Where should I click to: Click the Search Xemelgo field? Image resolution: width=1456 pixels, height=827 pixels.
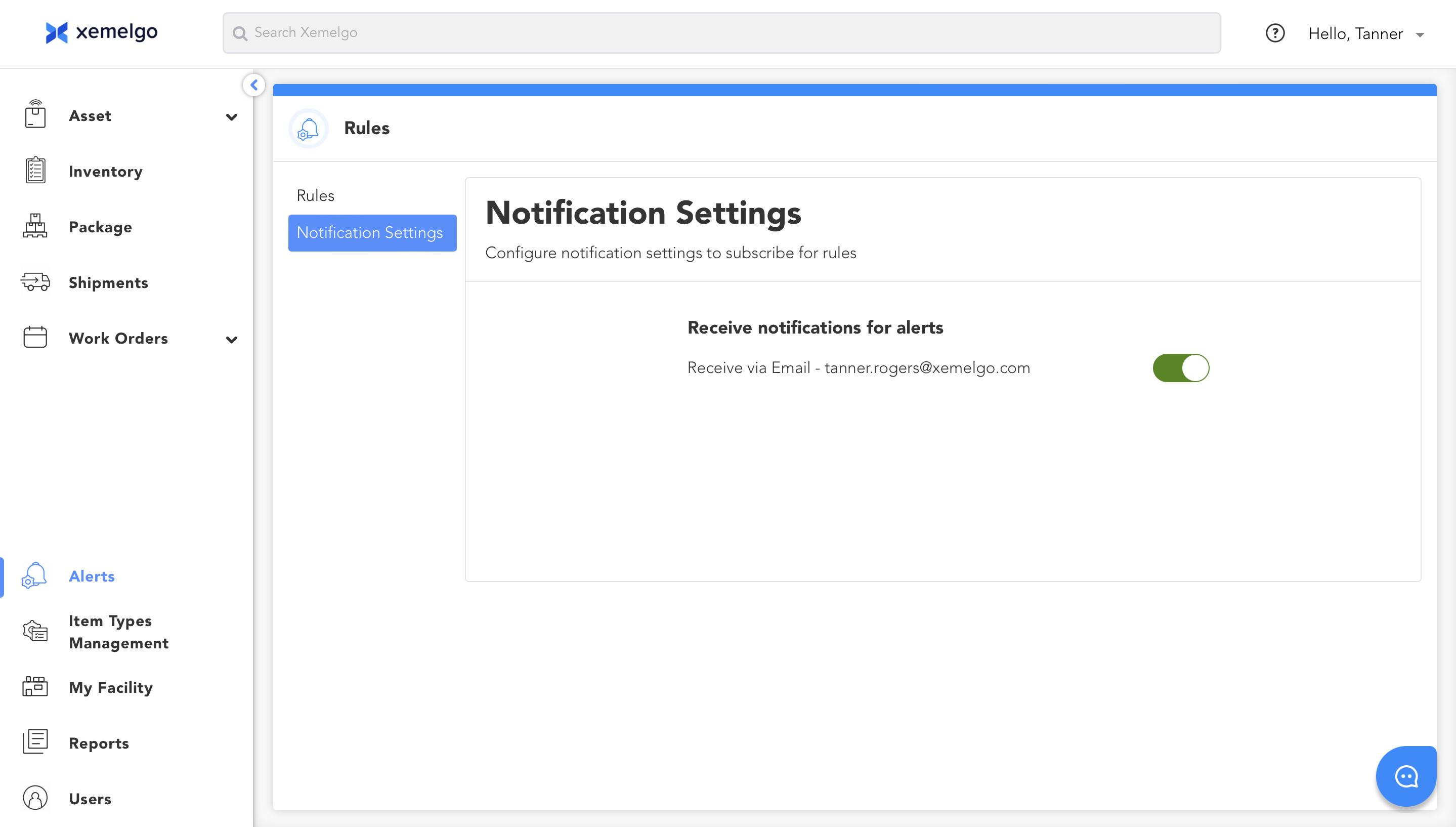(721, 33)
